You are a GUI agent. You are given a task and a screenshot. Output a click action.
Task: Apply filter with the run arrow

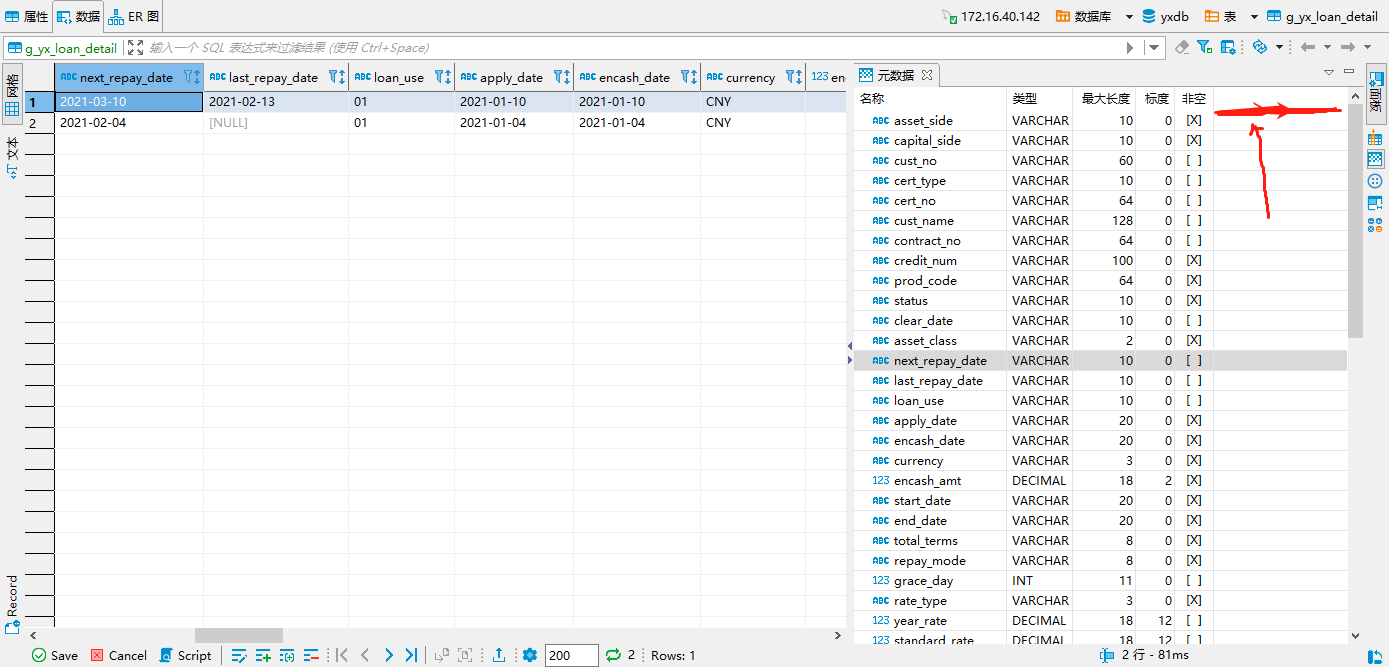pos(1131,47)
